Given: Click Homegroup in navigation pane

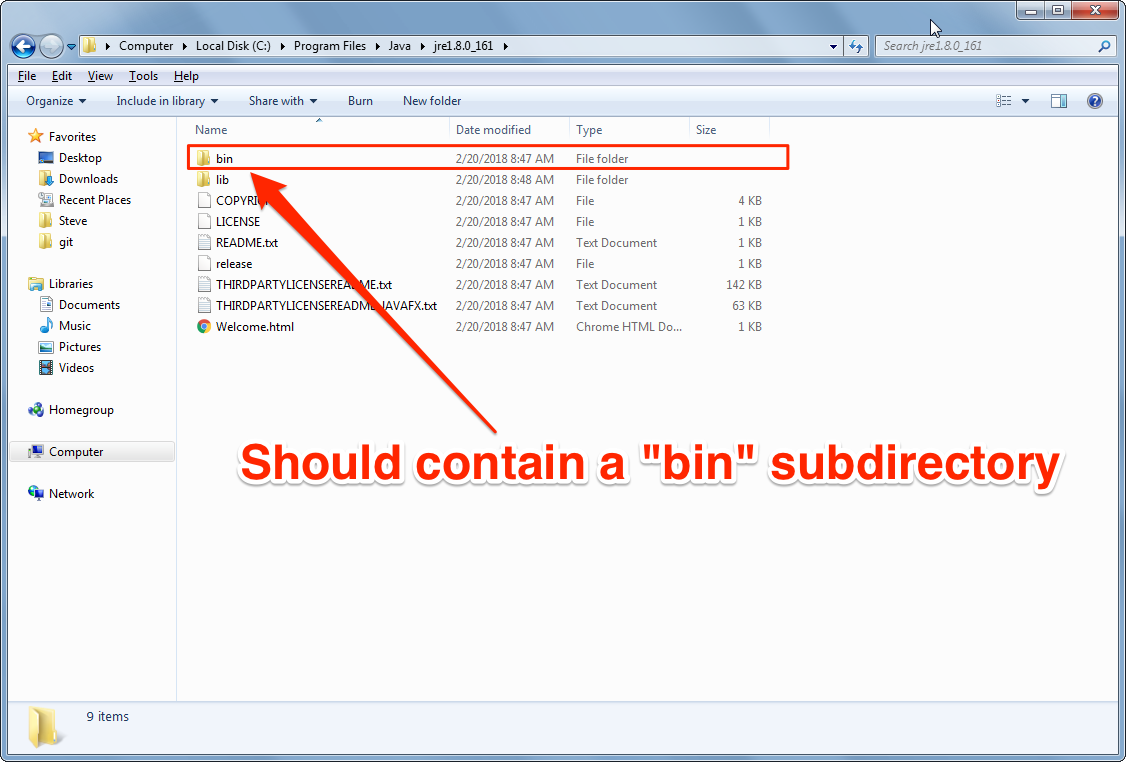Looking at the screenshot, I should coord(81,410).
